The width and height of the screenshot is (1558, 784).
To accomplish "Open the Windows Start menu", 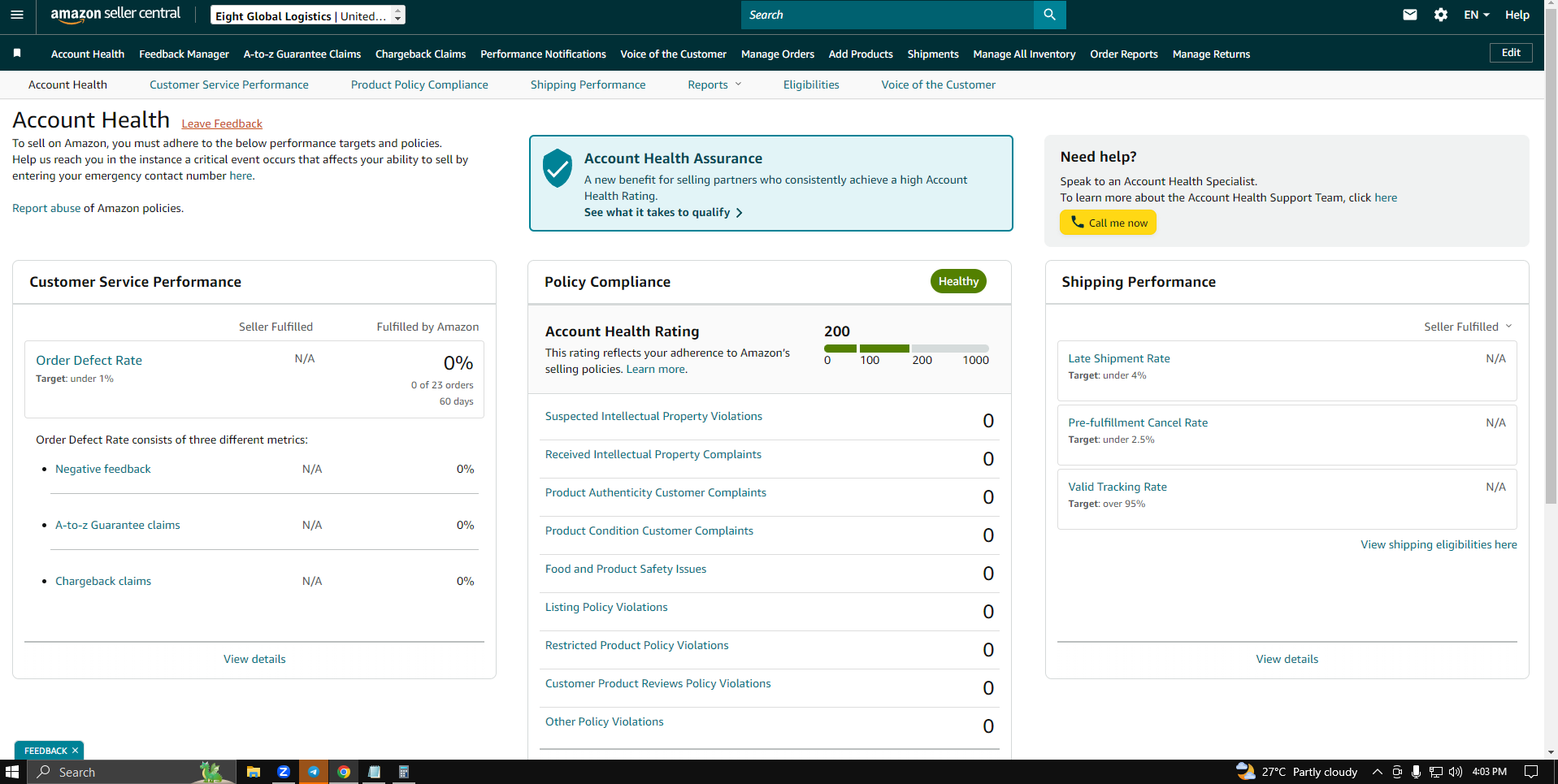I will point(12,772).
